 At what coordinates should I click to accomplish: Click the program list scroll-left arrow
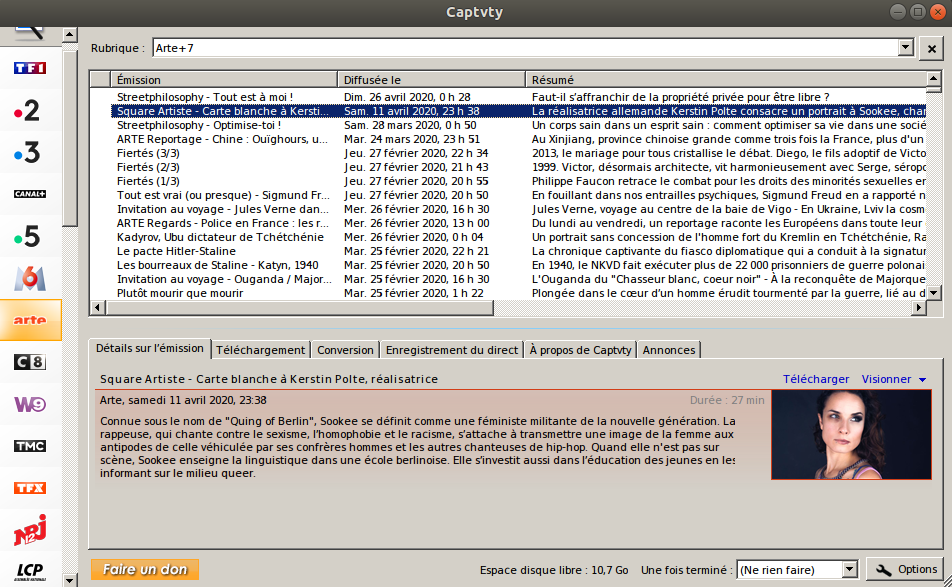coord(97,308)
